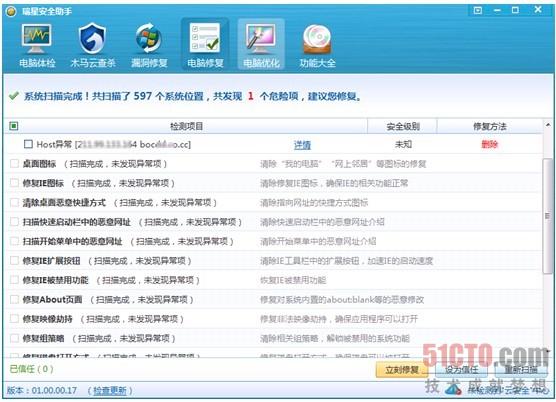The height and width of the screenshot is (402, 556).
Task: Click the version text 01.00.00.17
Action: click(54, 391)
